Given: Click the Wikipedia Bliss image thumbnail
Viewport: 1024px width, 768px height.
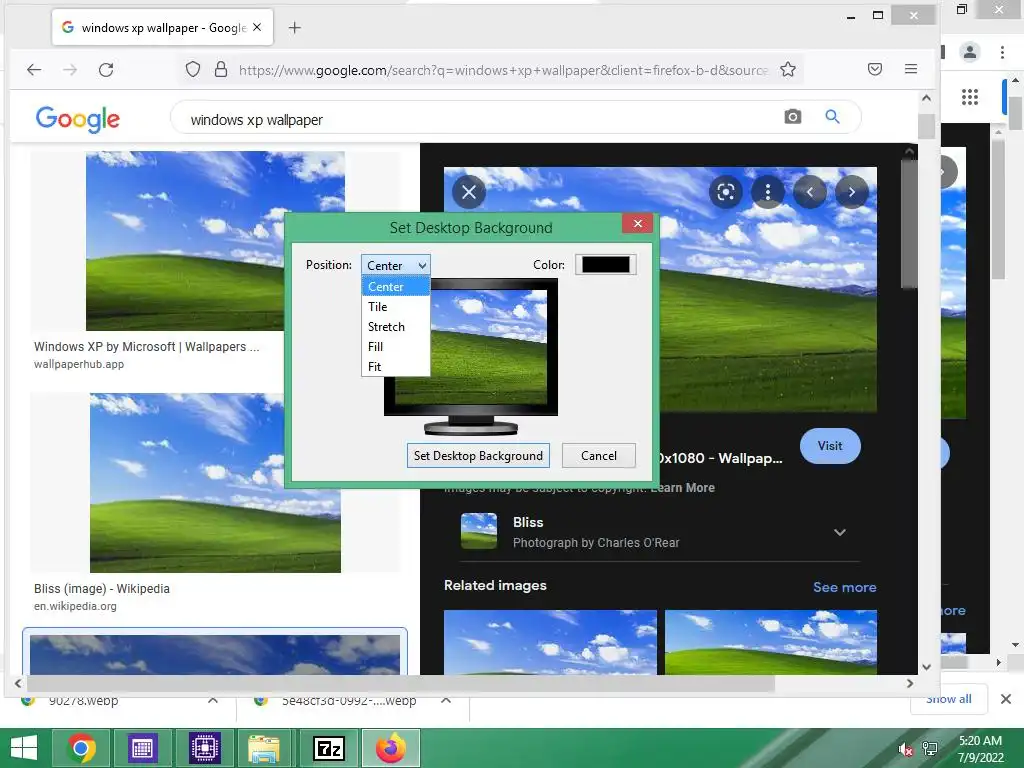Looking at the screenshot, I should tap(216, 483).
